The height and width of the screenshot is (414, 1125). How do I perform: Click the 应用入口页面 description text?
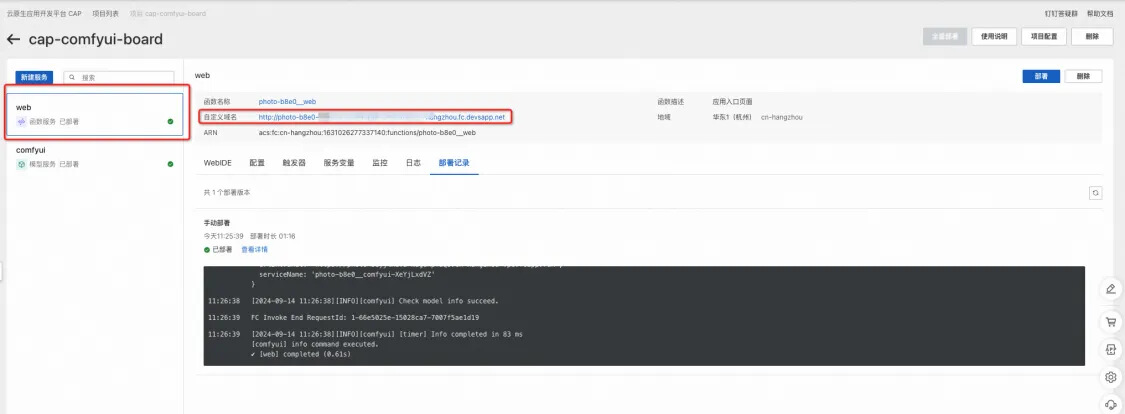(x=732, y=102)
